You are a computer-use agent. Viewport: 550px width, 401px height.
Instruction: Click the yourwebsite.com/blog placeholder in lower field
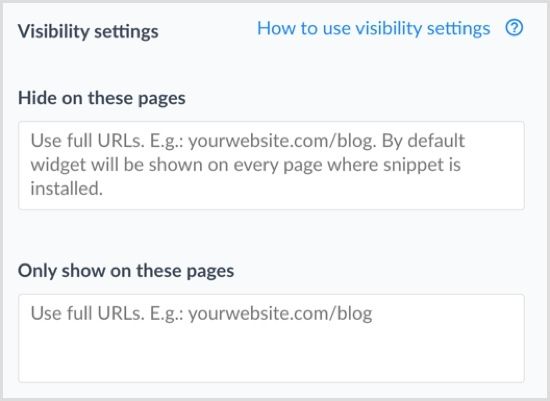[280, 314]
